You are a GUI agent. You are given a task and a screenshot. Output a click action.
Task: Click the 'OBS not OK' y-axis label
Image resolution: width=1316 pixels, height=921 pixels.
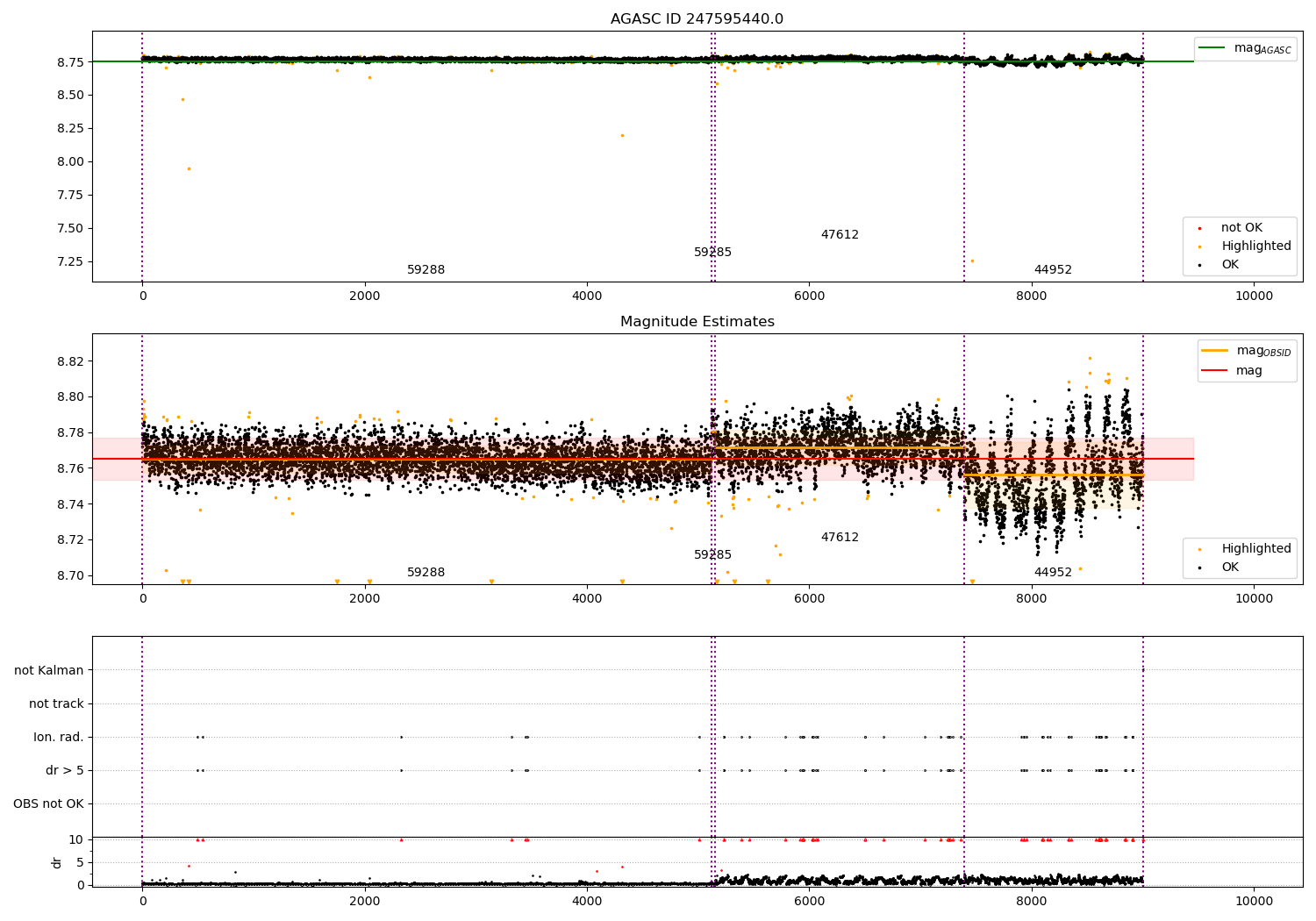tap(48, 803)
